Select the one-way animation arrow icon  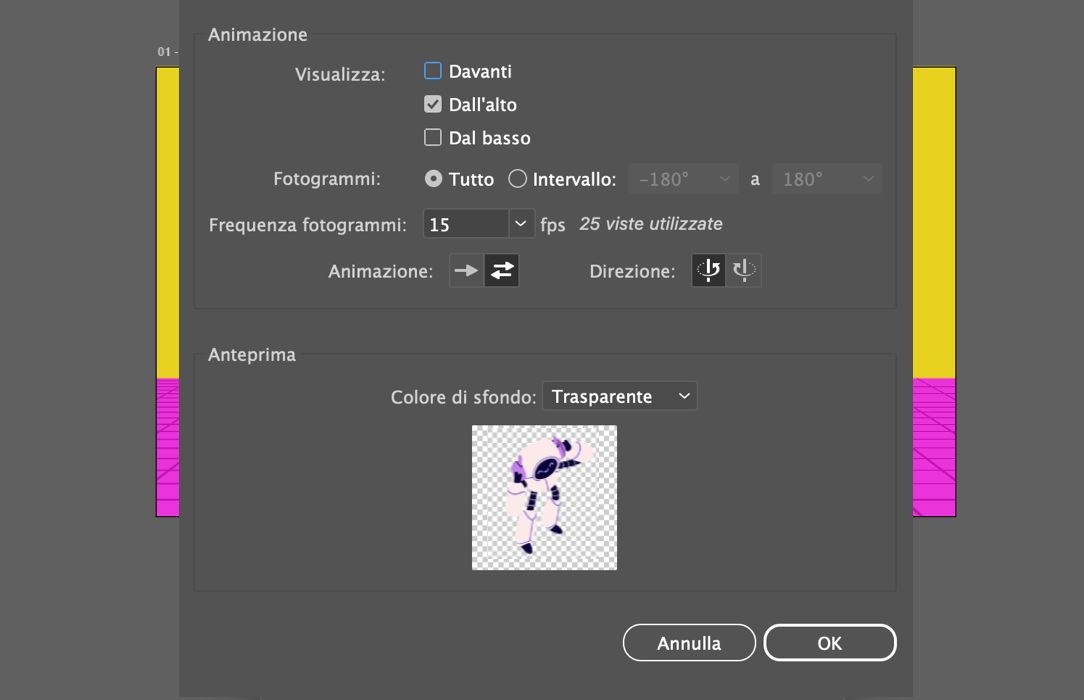point(465,270)
